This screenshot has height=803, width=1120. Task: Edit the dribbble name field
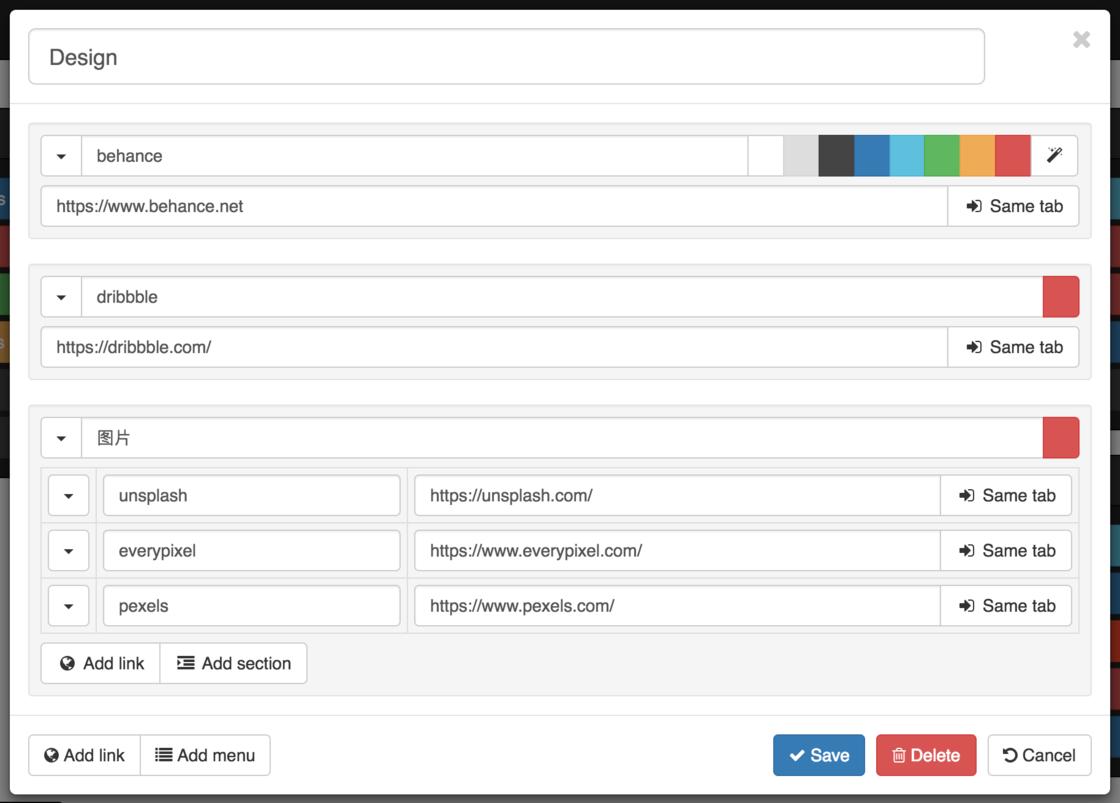tap(562, 296)
